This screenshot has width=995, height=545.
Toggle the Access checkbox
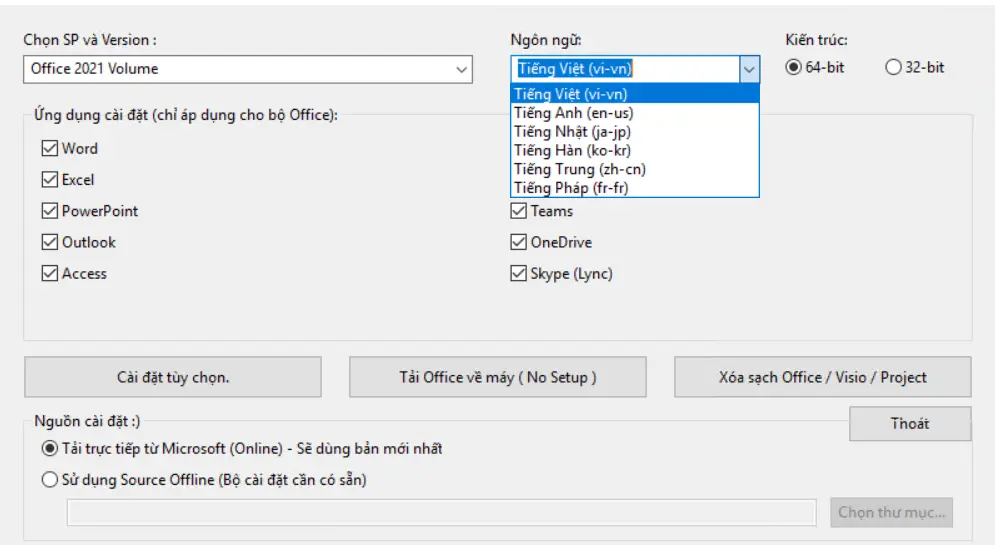coord(50,273)
